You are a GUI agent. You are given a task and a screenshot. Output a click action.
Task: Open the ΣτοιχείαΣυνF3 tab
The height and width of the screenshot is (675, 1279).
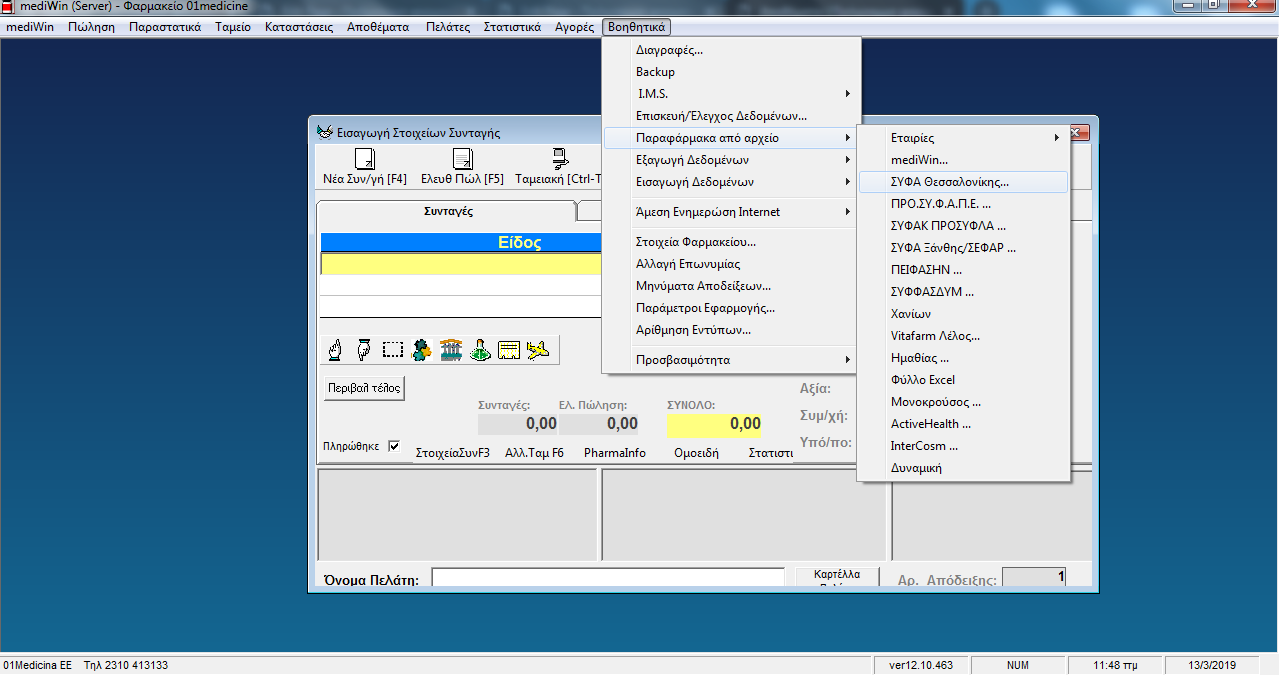(x=452, y=453)
